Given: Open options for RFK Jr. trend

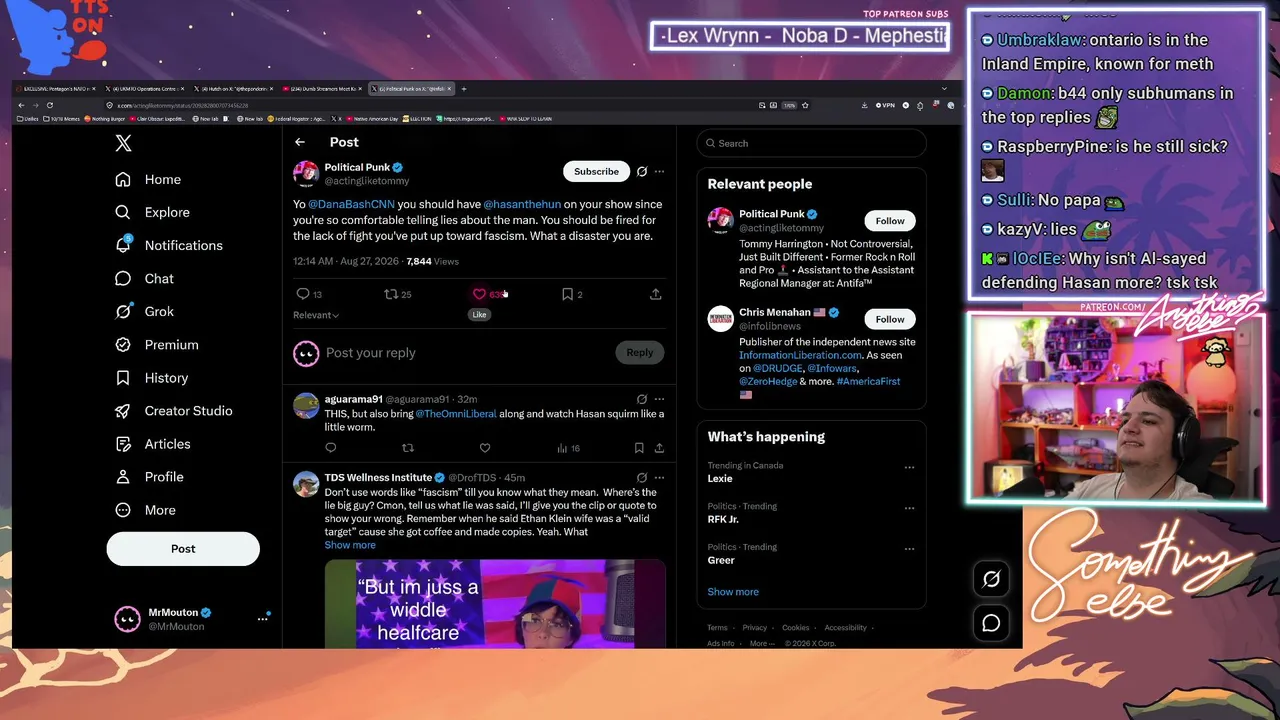Looking at the screenshot, I should tap(909, 508).
